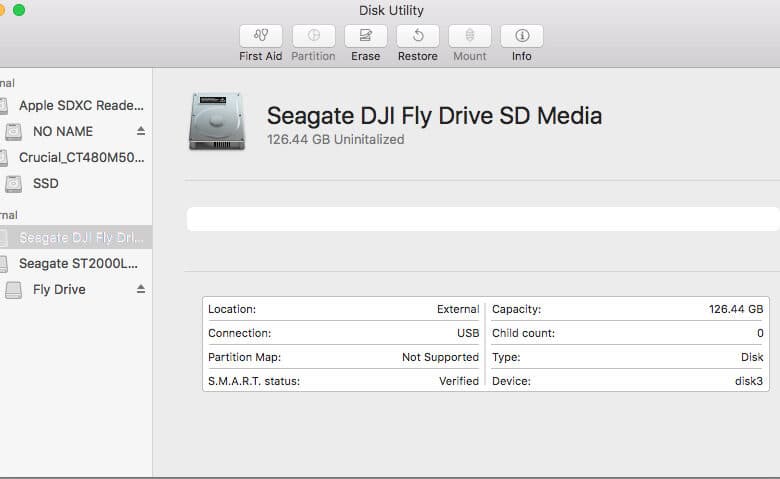Click S.M.A.R.T. status value Verified
Screen dimensions: 780x479
click(459, 381)
